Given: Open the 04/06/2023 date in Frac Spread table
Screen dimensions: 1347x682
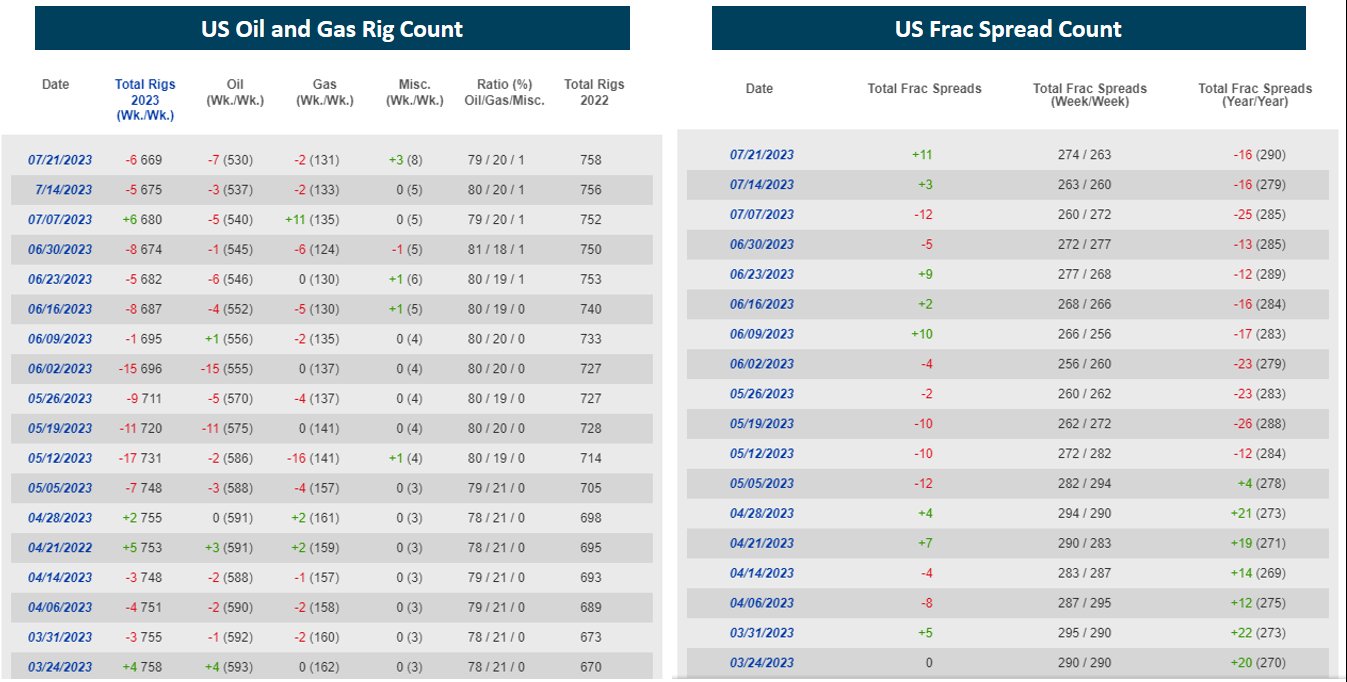Looking at the screenshot, I should coord(762,603).
